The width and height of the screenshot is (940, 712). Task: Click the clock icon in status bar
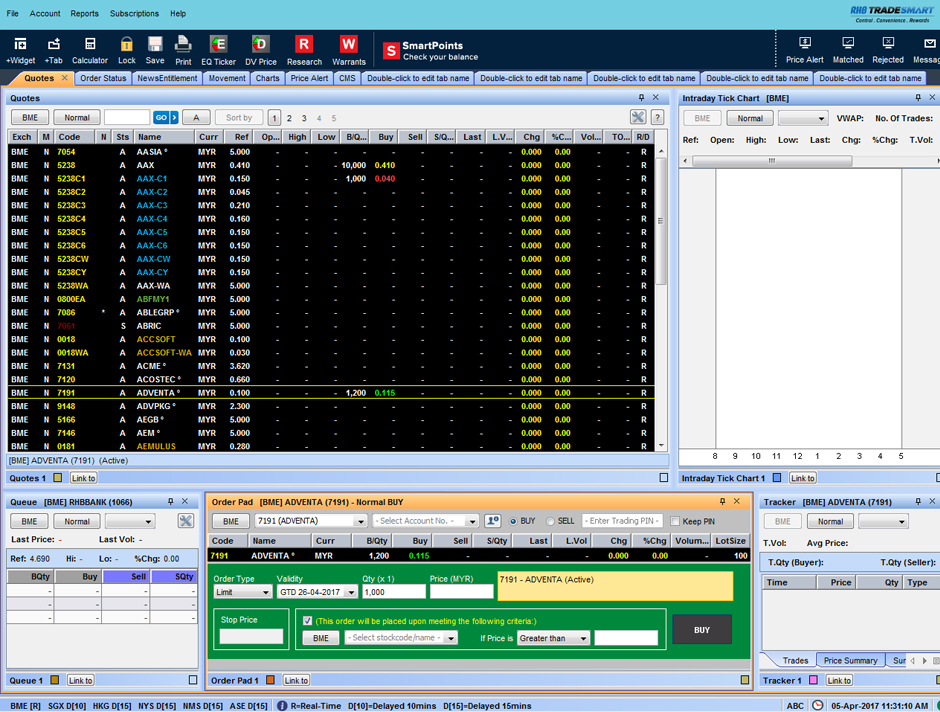[x=817, y=705]
